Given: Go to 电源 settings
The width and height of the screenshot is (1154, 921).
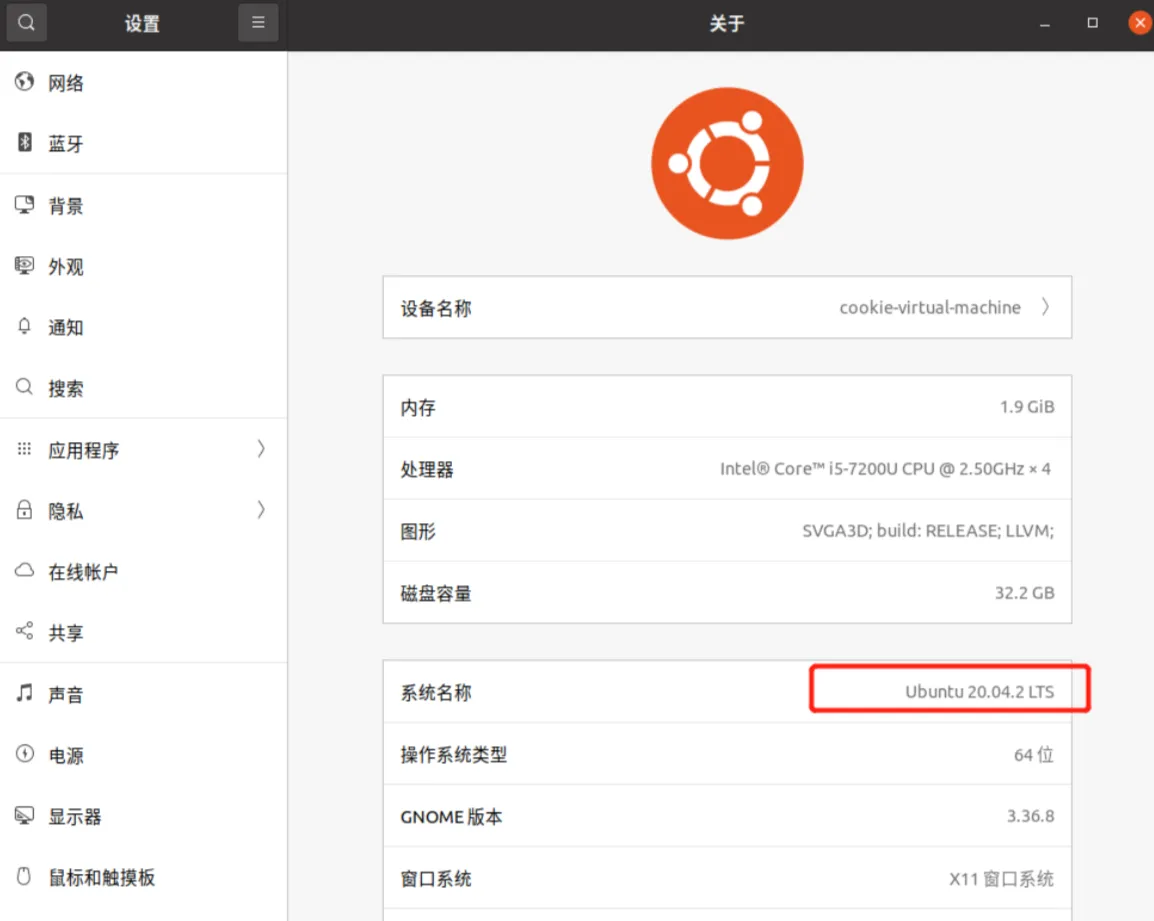Looking at the screenshot, I should point(144,755).
